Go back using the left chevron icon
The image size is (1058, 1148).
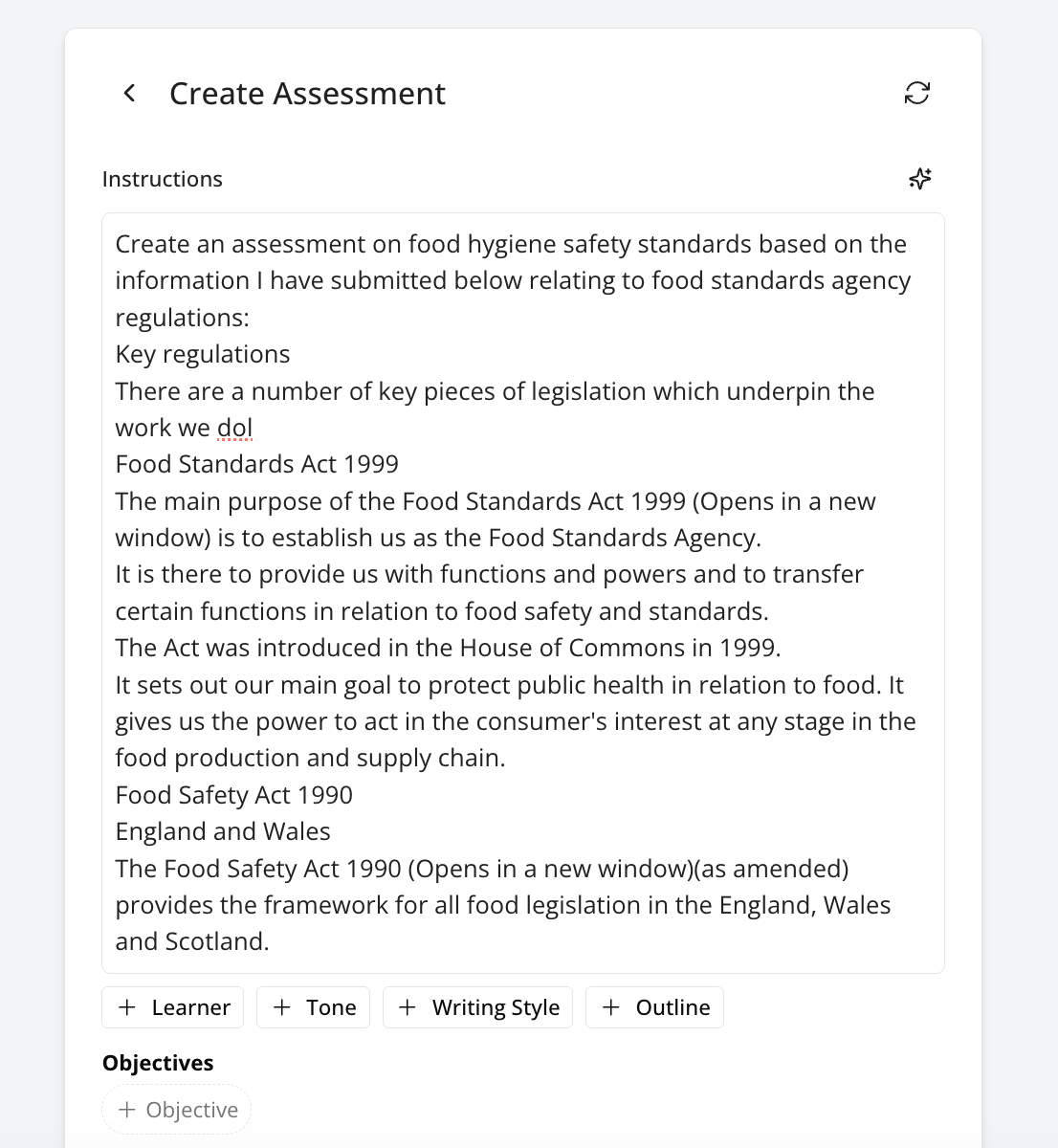tap(129, 93)
